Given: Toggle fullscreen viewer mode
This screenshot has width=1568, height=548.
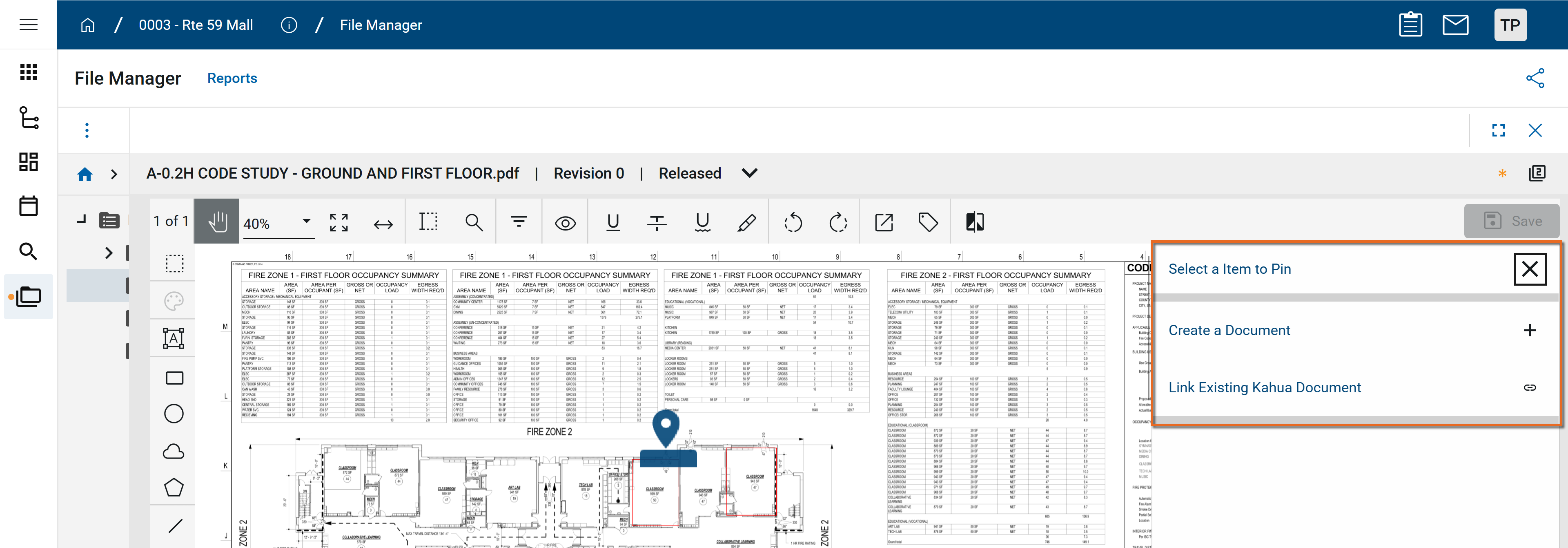Looking at the screenshot, I should tap(1498, 130).
